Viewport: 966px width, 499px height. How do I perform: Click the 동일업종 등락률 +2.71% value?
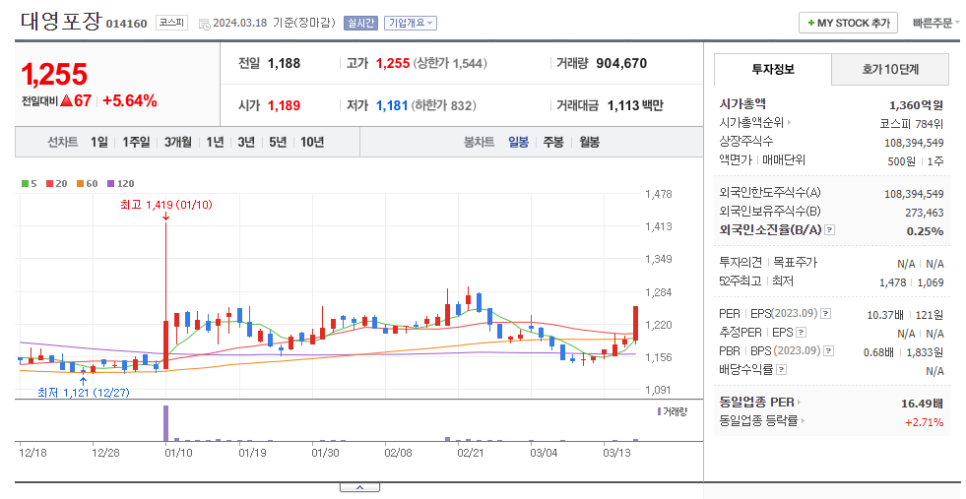pos(924,422)
